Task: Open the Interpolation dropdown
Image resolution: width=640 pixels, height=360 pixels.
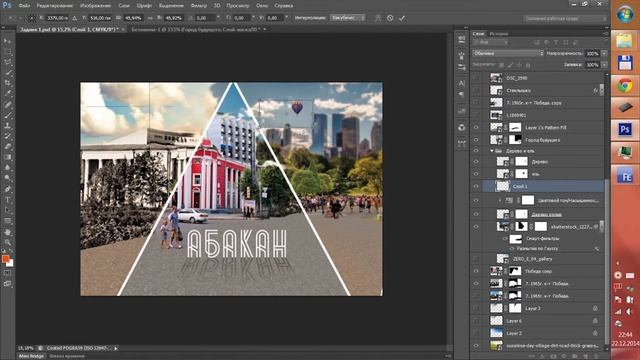Action: tap(347, 18)
